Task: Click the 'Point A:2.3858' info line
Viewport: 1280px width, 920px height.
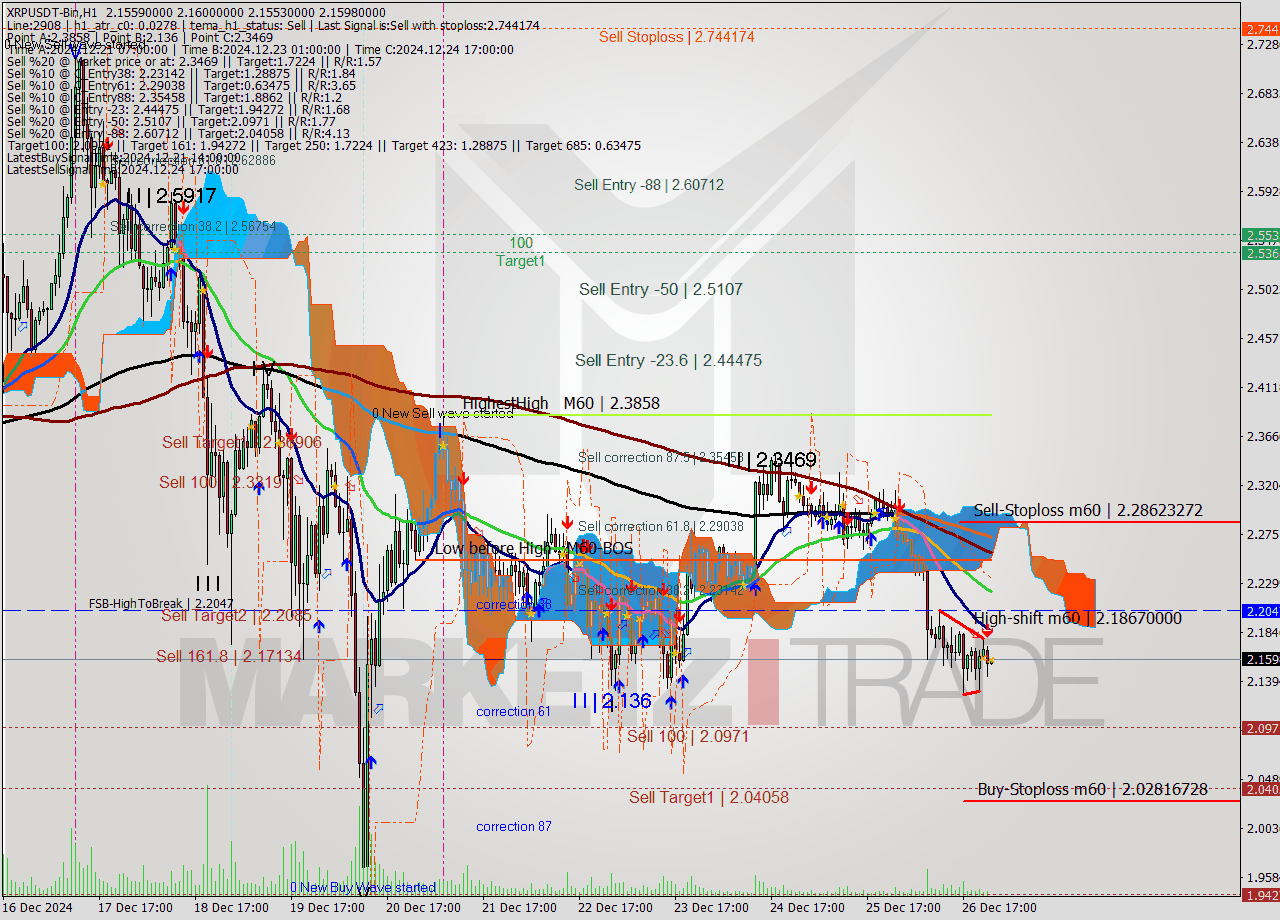Action: pyautogui.click(x=45, y=37)
